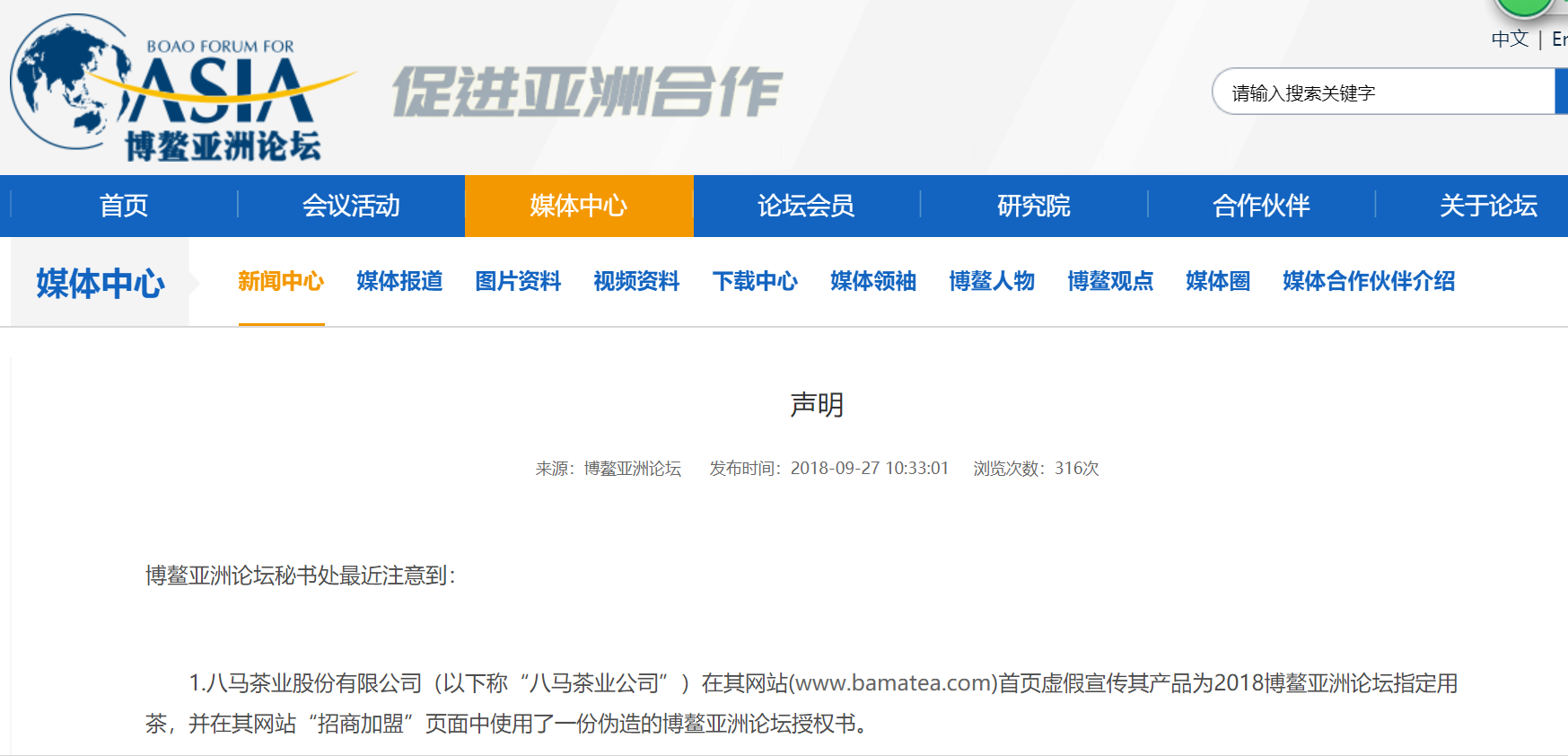Image resolution: width=1568 pixels, height=756 pixels.
Task: Open the 视频资料 sub-tab
Action: pyautogui.click(x=636, y=281)
